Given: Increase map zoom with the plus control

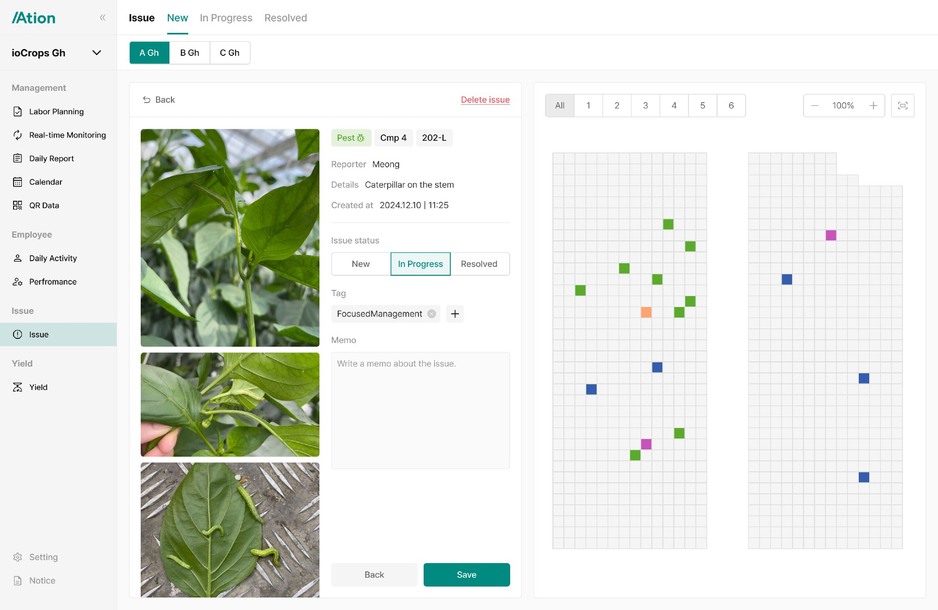Looking at the screenshot, I should coord(872,105).
